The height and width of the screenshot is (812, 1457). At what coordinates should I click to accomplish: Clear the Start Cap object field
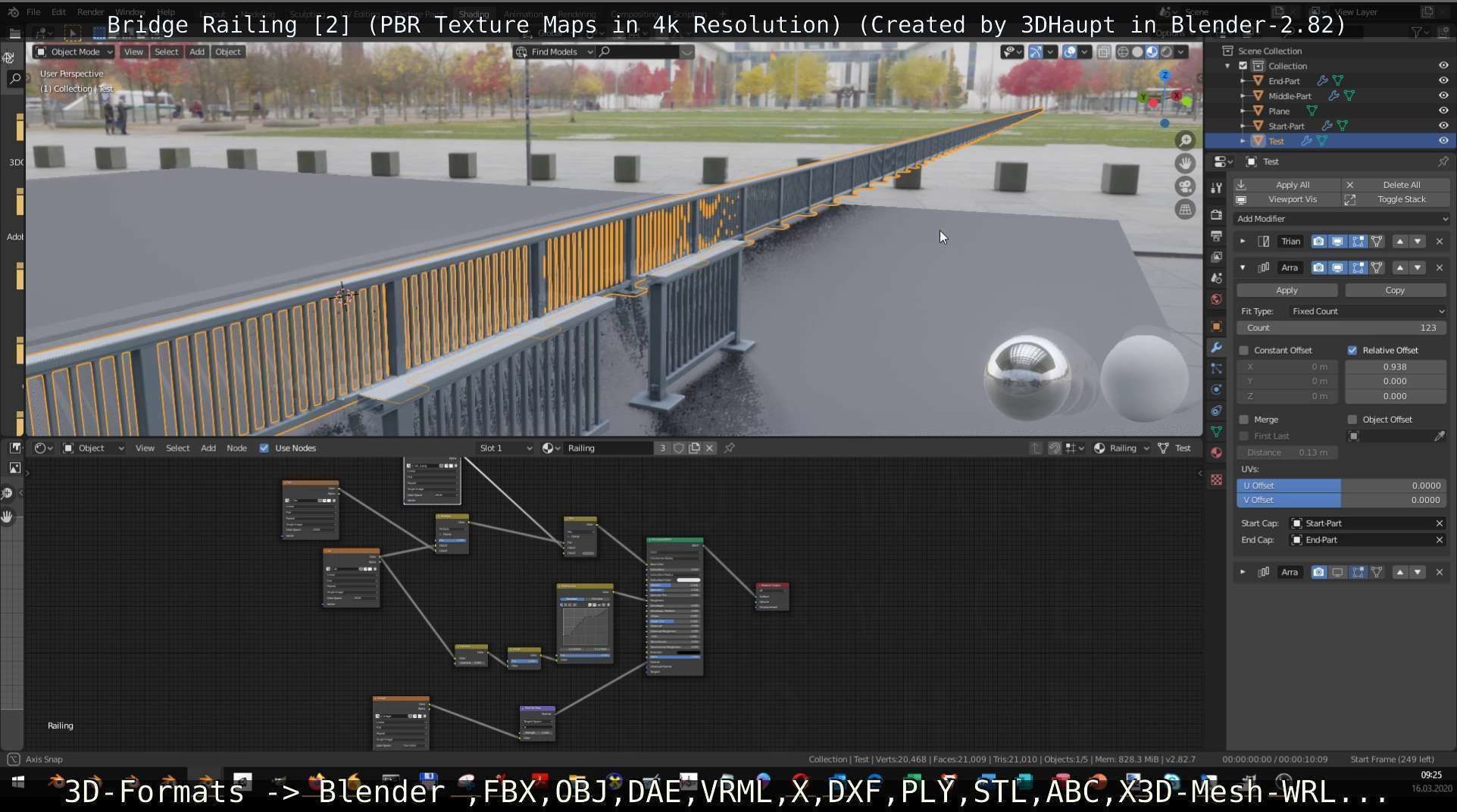pyautogui.click(x=1439, y=523)
